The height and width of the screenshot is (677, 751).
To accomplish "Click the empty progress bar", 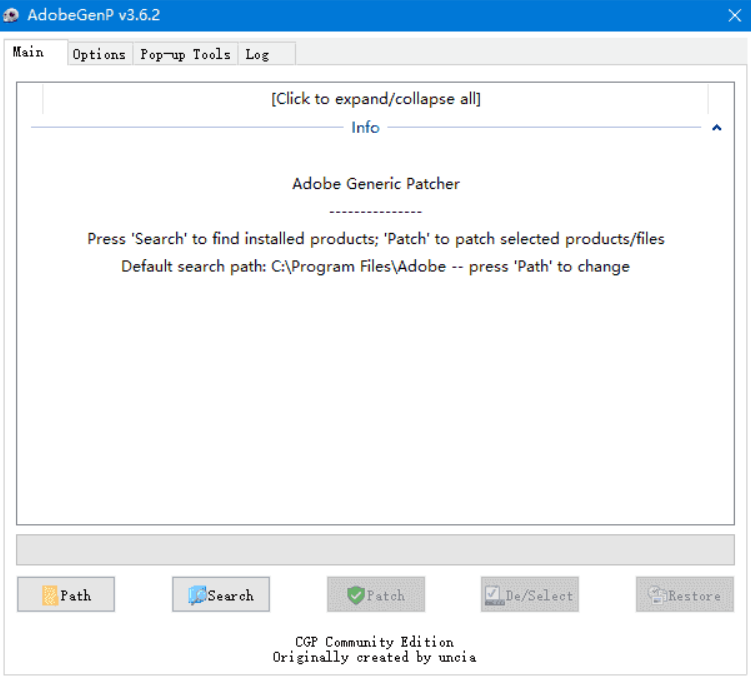I will [x=375, y=550].
